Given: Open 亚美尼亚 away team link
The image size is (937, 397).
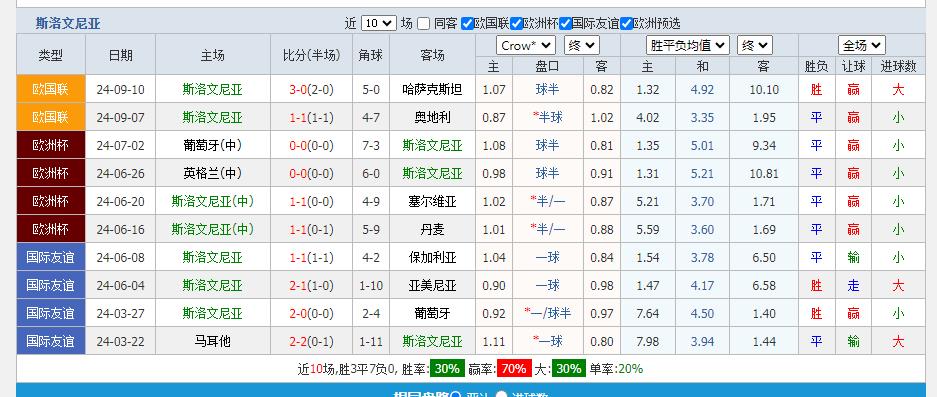Looking at the screenshot, I should click(x=432, y=286).
